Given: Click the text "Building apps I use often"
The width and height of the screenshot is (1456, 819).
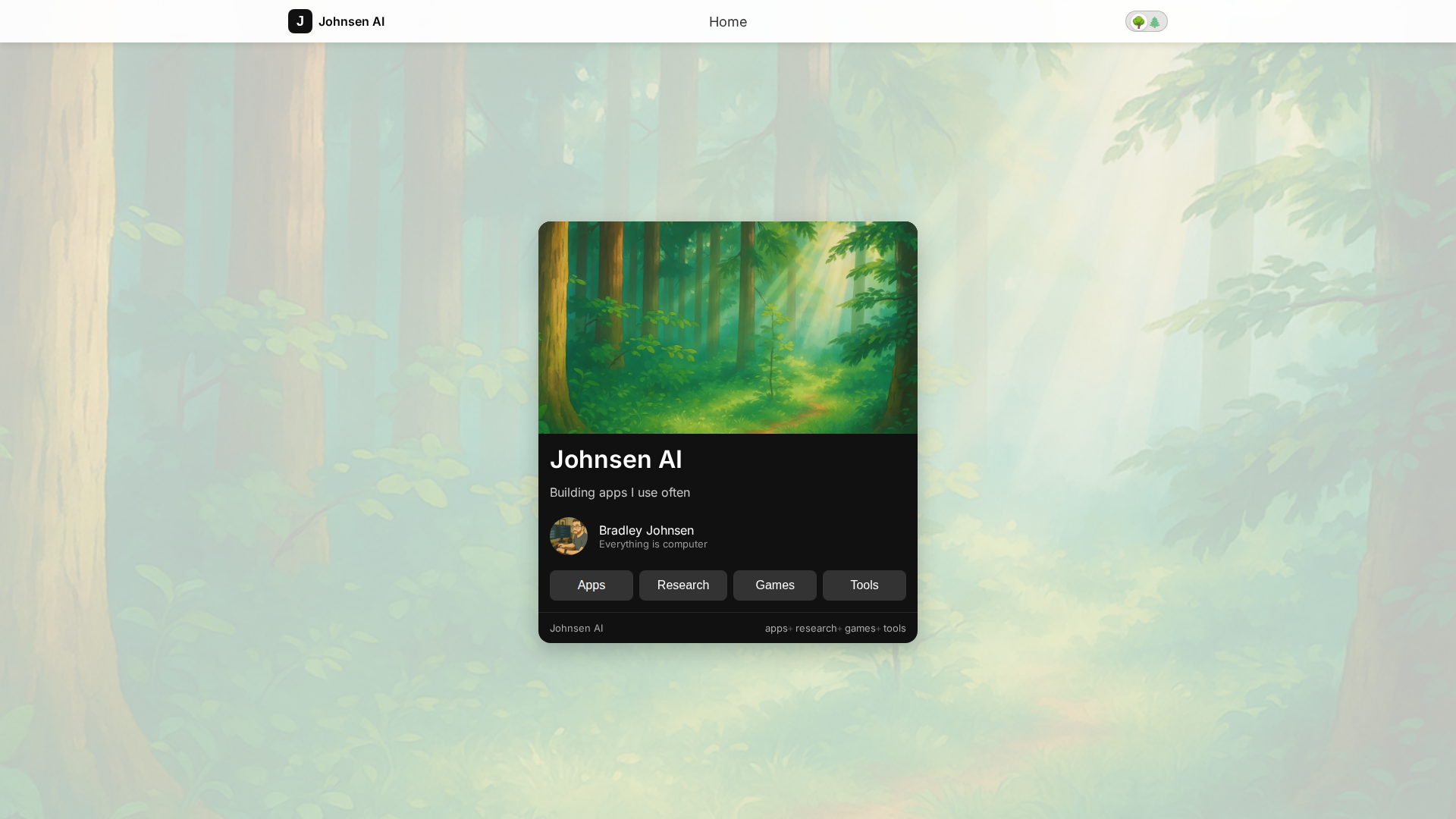Looking at the screenshot, I should [620, 492].
